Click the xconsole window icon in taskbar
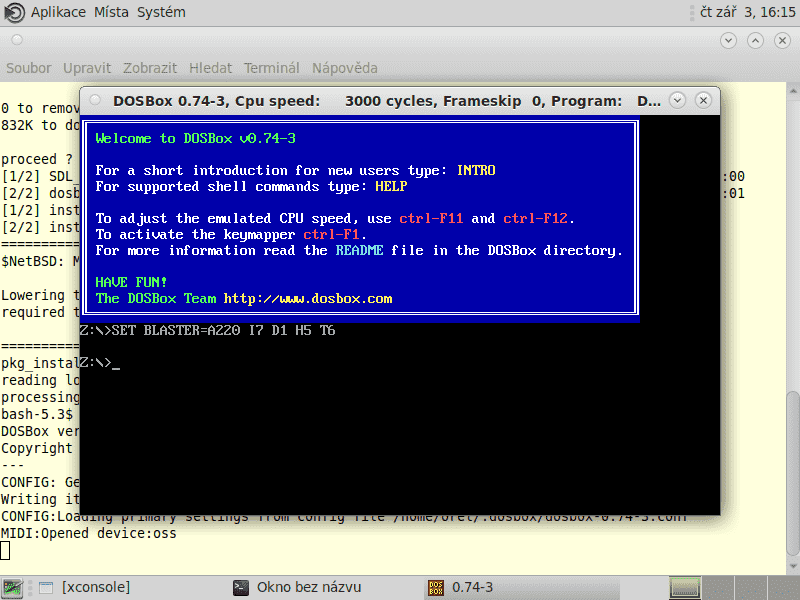 coord(46,588)
